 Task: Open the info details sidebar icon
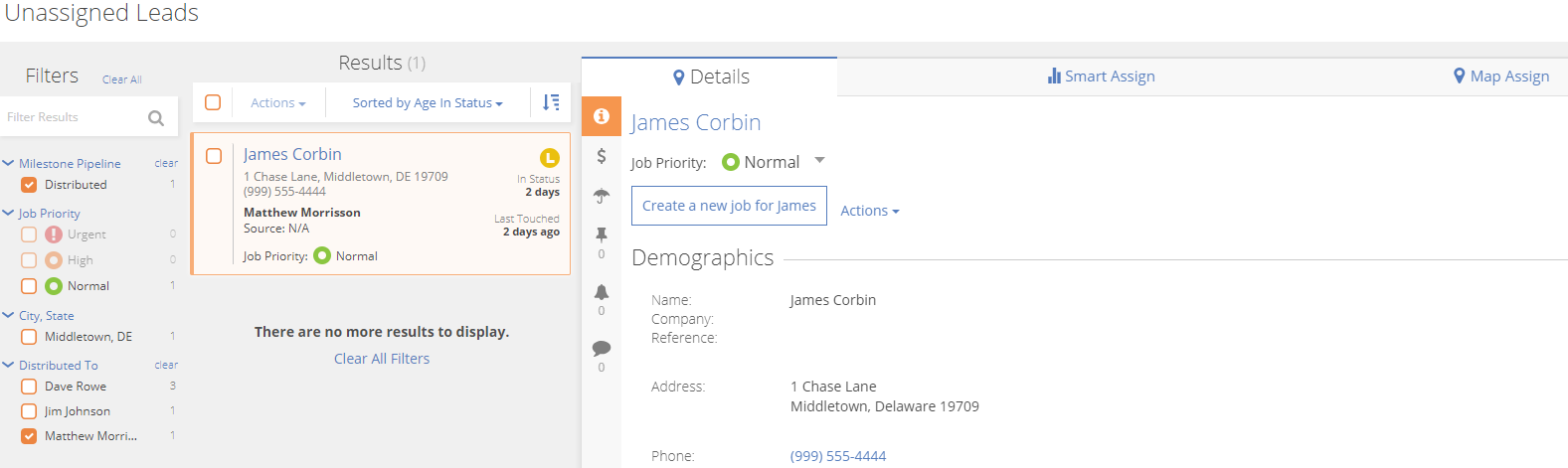point(602,116)
